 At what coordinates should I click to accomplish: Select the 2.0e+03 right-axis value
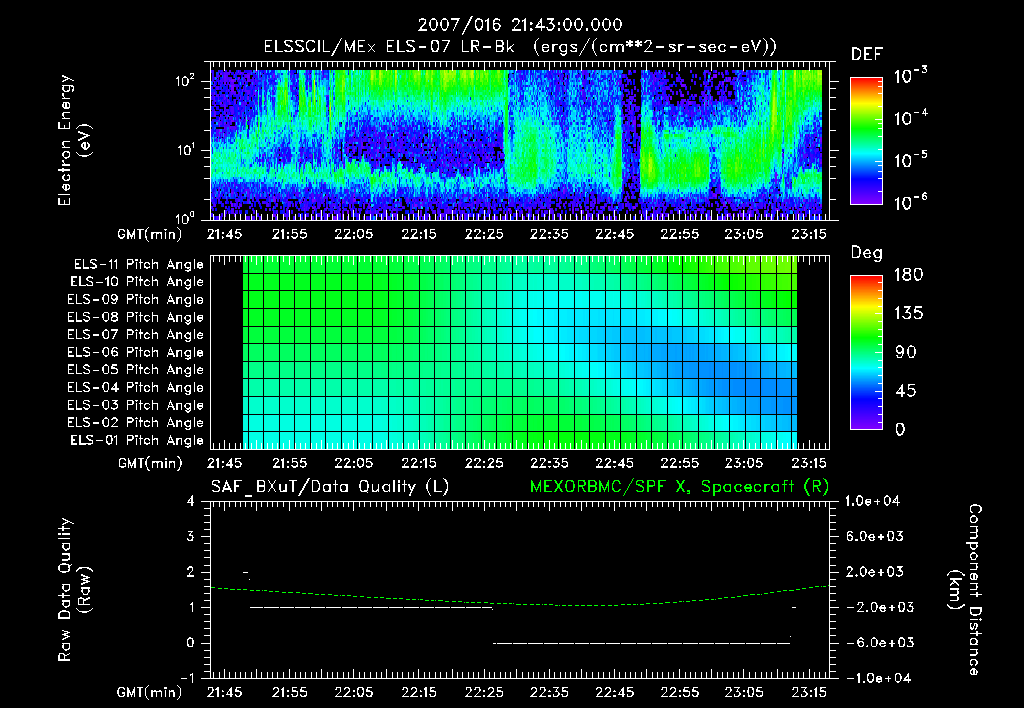pos(875,571)
